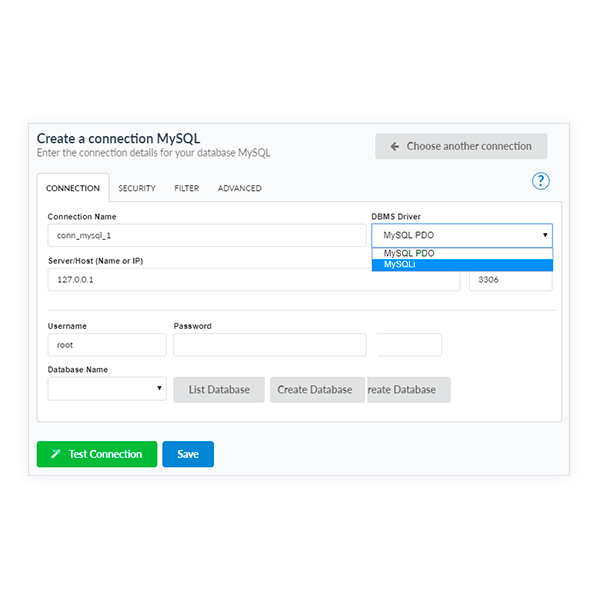The image size is (600, 600).
Task: Collapse the DBMS Driver dropdown
Action: coord(461,235)
